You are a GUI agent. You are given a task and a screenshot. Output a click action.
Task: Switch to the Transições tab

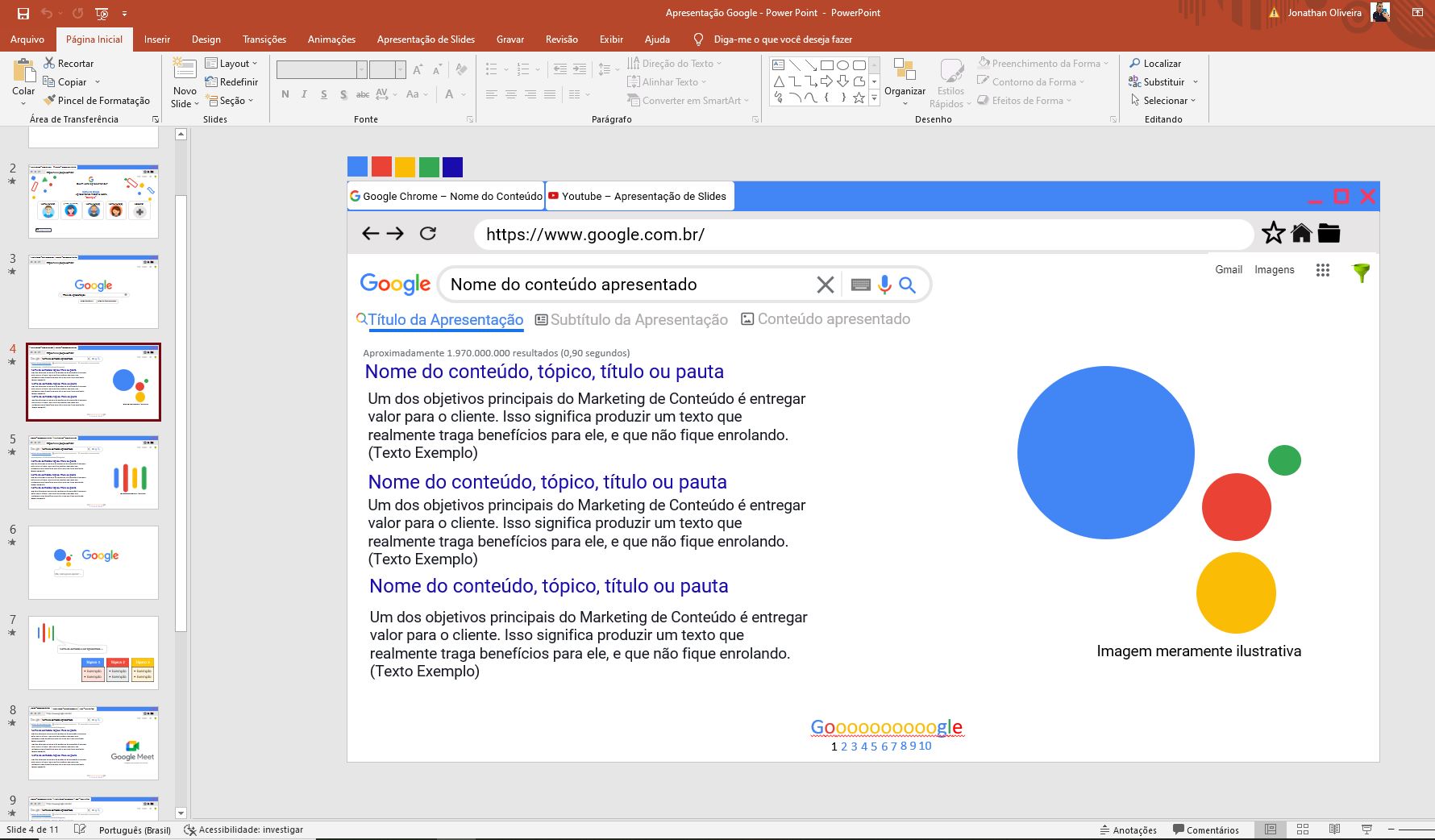click(x=264, y=40)
